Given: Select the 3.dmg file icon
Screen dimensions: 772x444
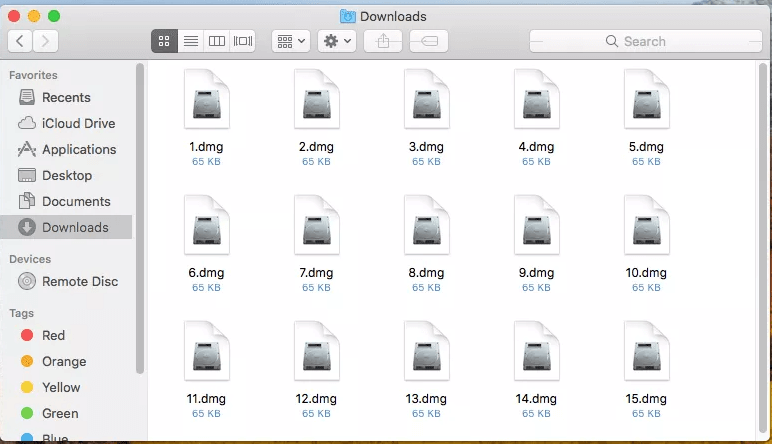Looking at the screenshot, I should coord(427,99).
